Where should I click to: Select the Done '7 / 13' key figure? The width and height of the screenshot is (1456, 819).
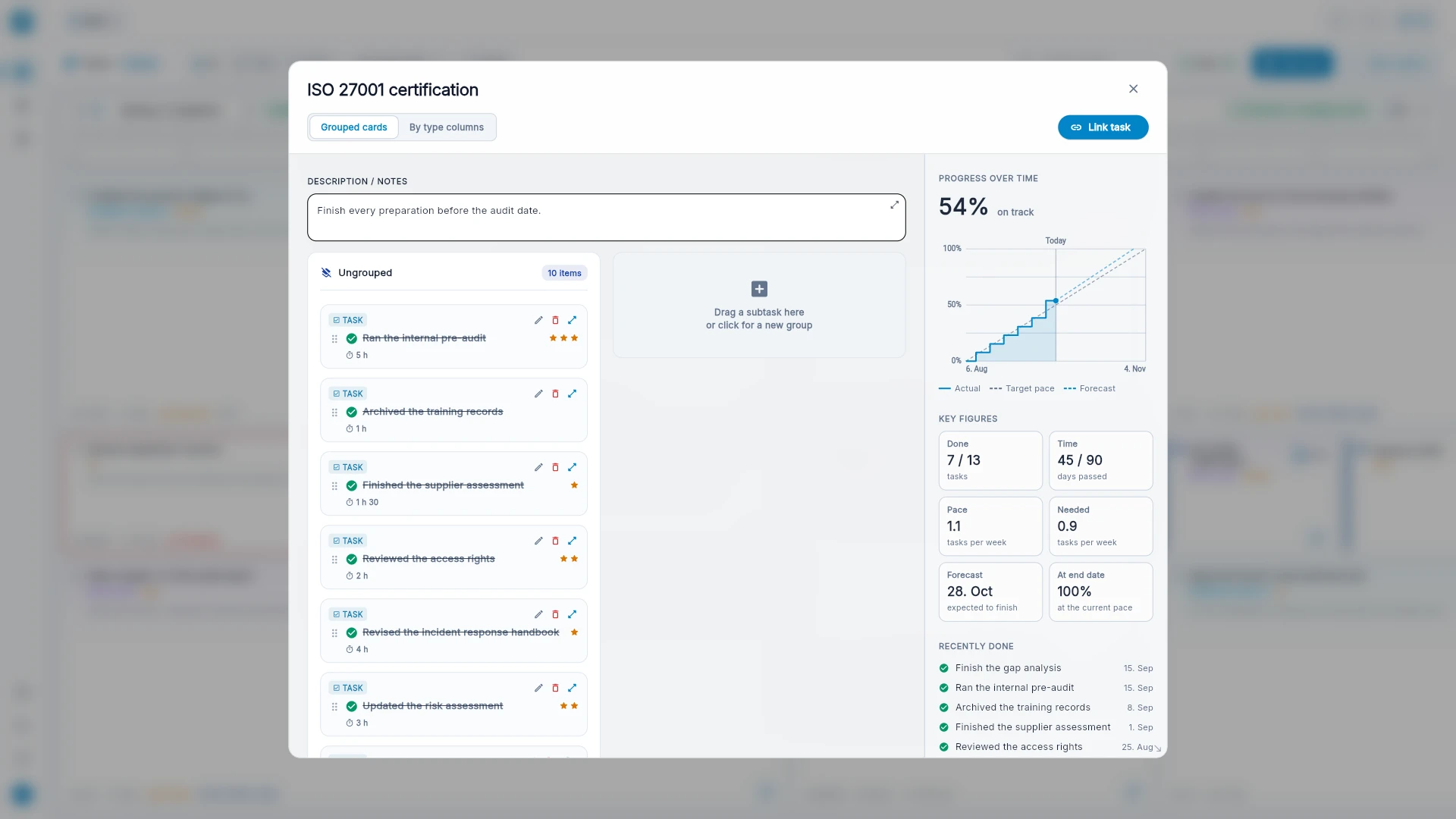click(990, 460)
